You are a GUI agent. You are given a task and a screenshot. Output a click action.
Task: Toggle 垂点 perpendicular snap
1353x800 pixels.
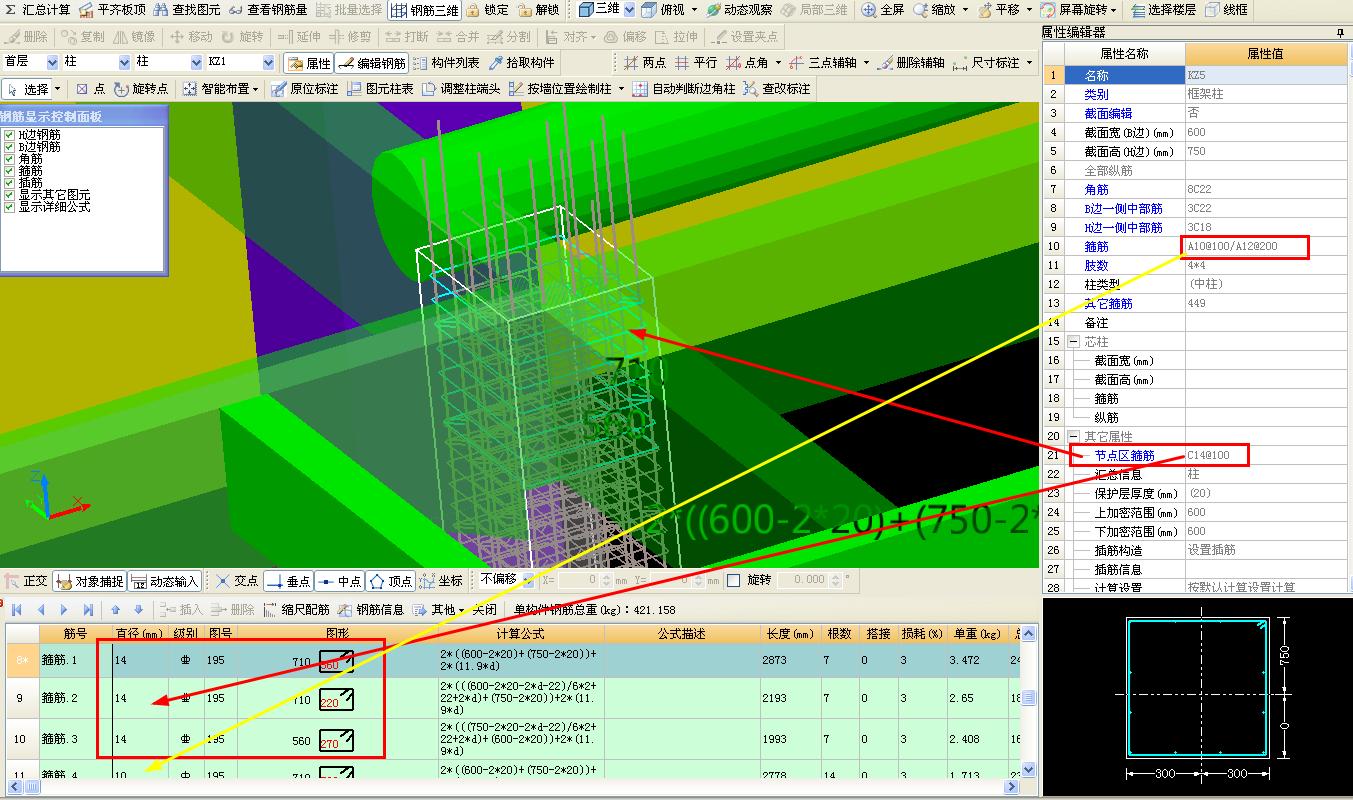pos(289,581)
